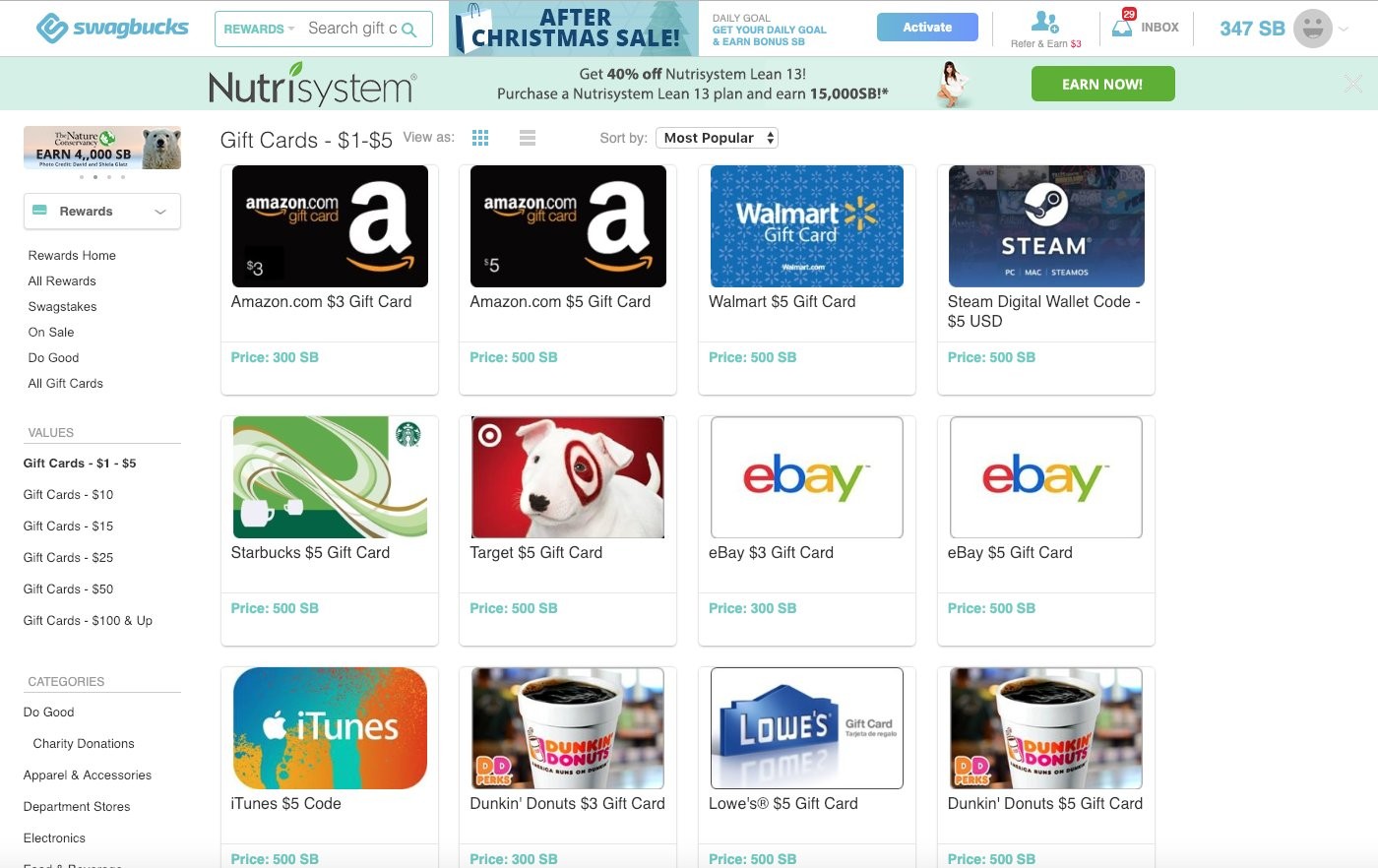Switch to list view icon
Image resolution: width=1378 pixels, height=868 pixels.
[528, 138]
